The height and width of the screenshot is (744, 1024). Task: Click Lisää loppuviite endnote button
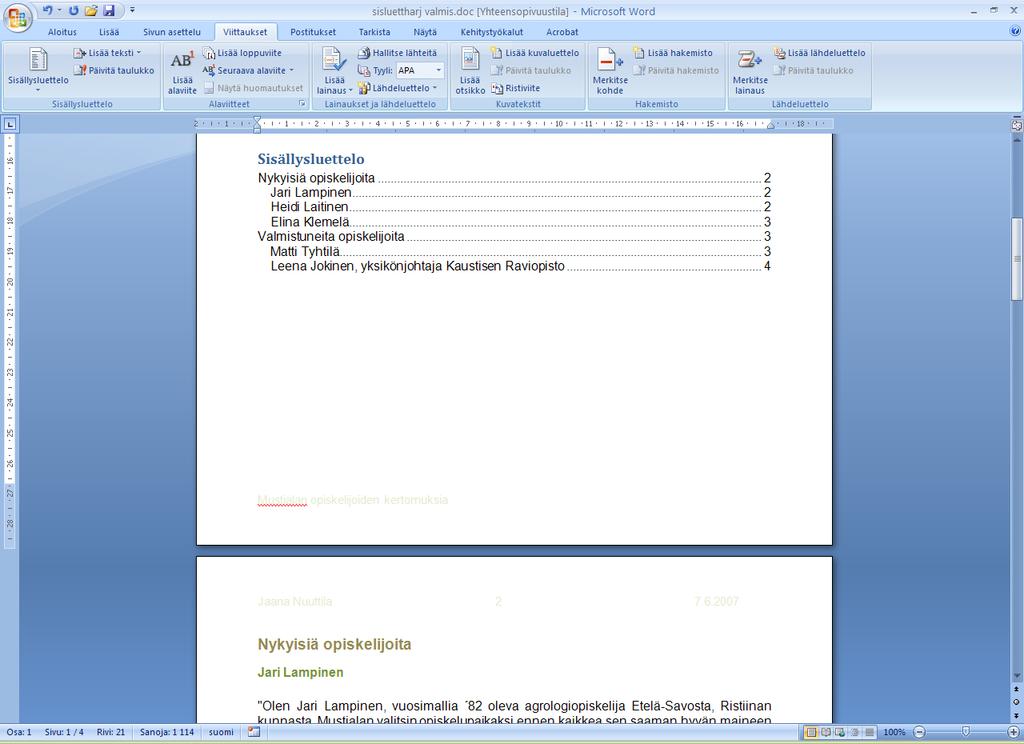[242, 53]
